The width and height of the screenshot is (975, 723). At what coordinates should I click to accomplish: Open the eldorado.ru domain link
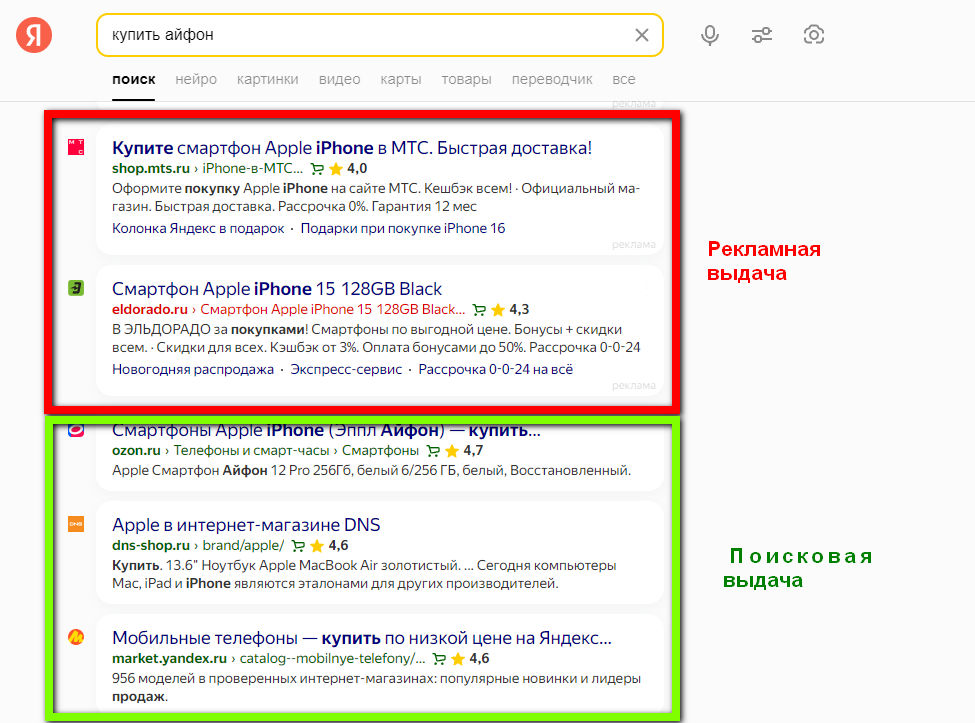pos(150,310)
